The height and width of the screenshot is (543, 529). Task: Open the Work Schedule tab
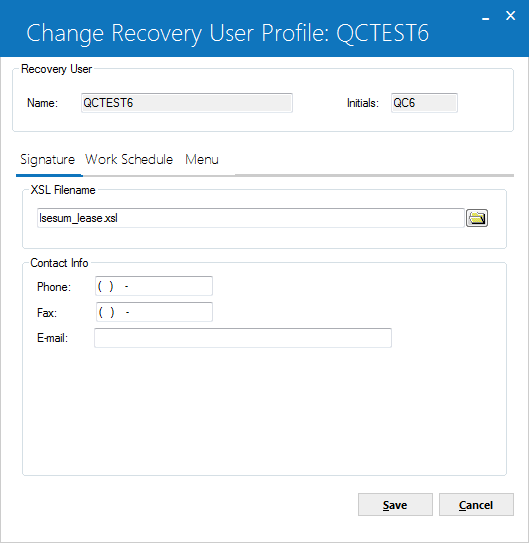129,160
